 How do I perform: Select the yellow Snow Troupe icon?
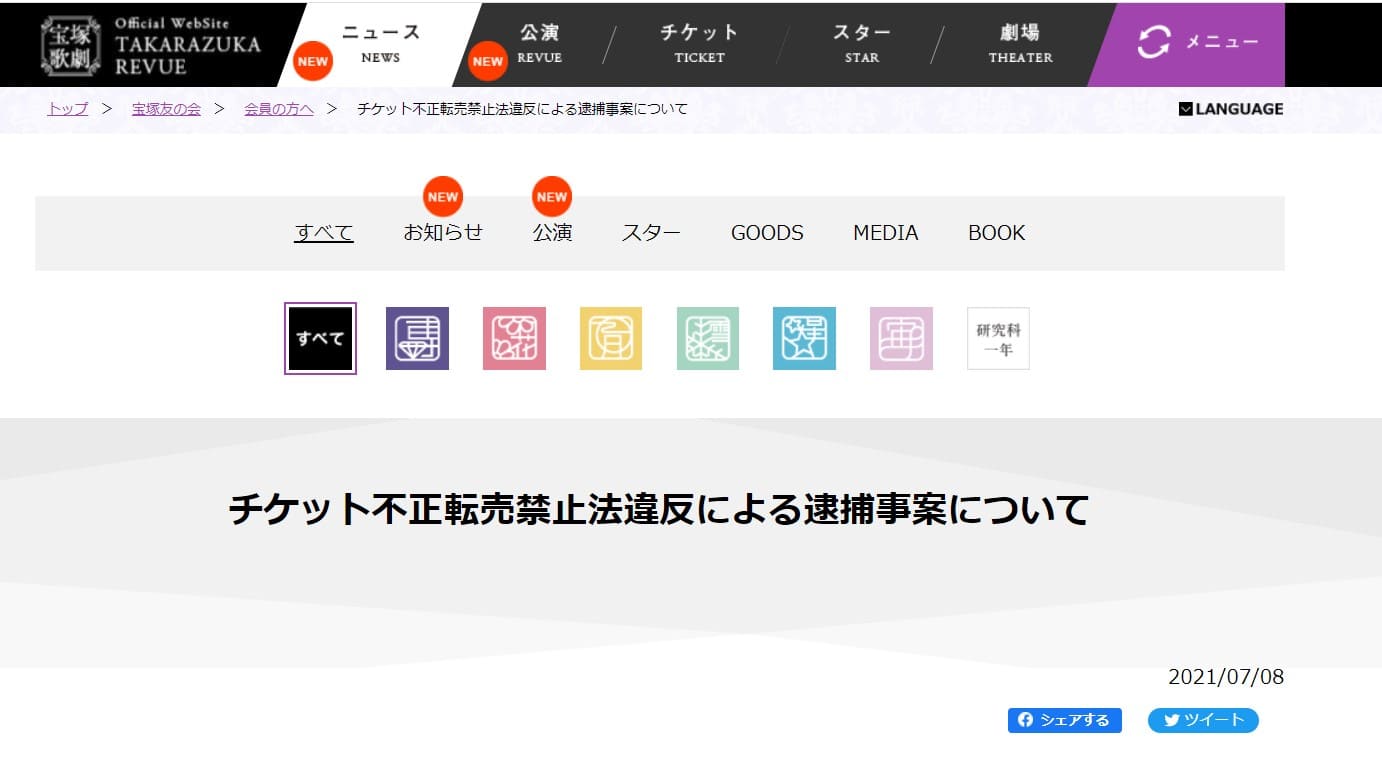[x=611, y=338]
